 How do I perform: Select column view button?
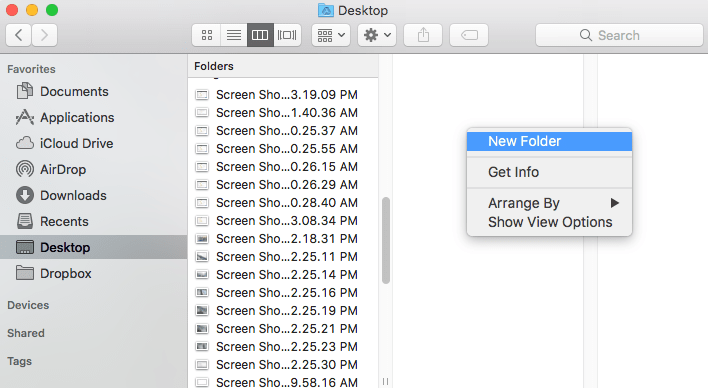click(x=260, y=35)
